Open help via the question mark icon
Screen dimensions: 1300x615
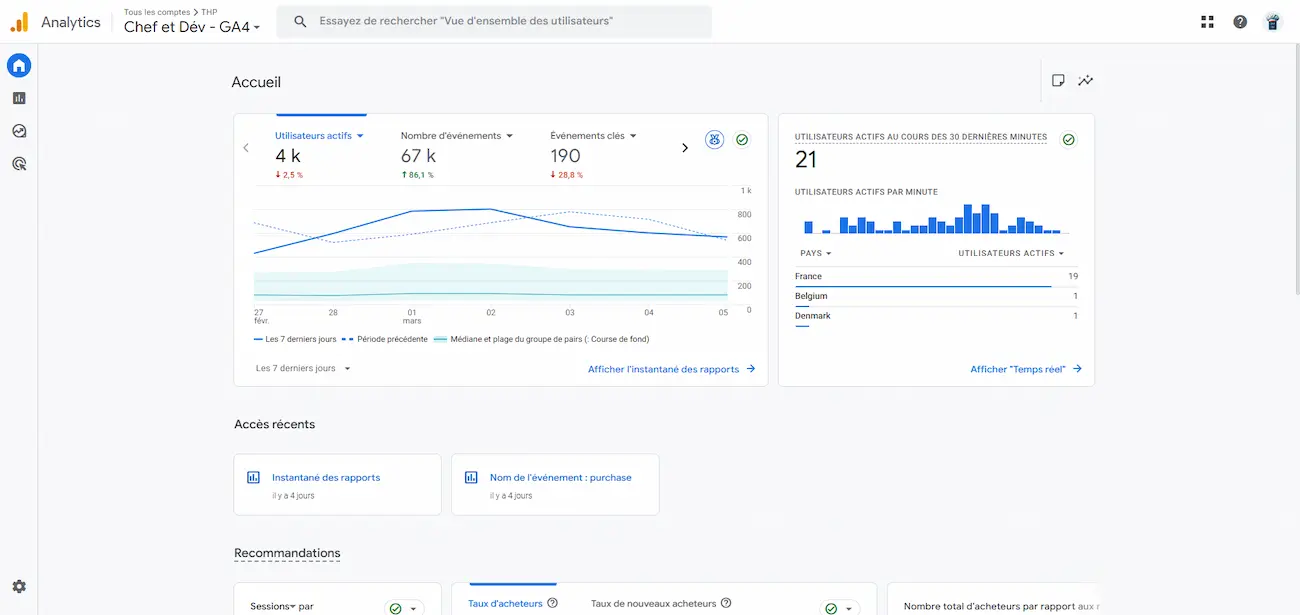click(1240, 20)
